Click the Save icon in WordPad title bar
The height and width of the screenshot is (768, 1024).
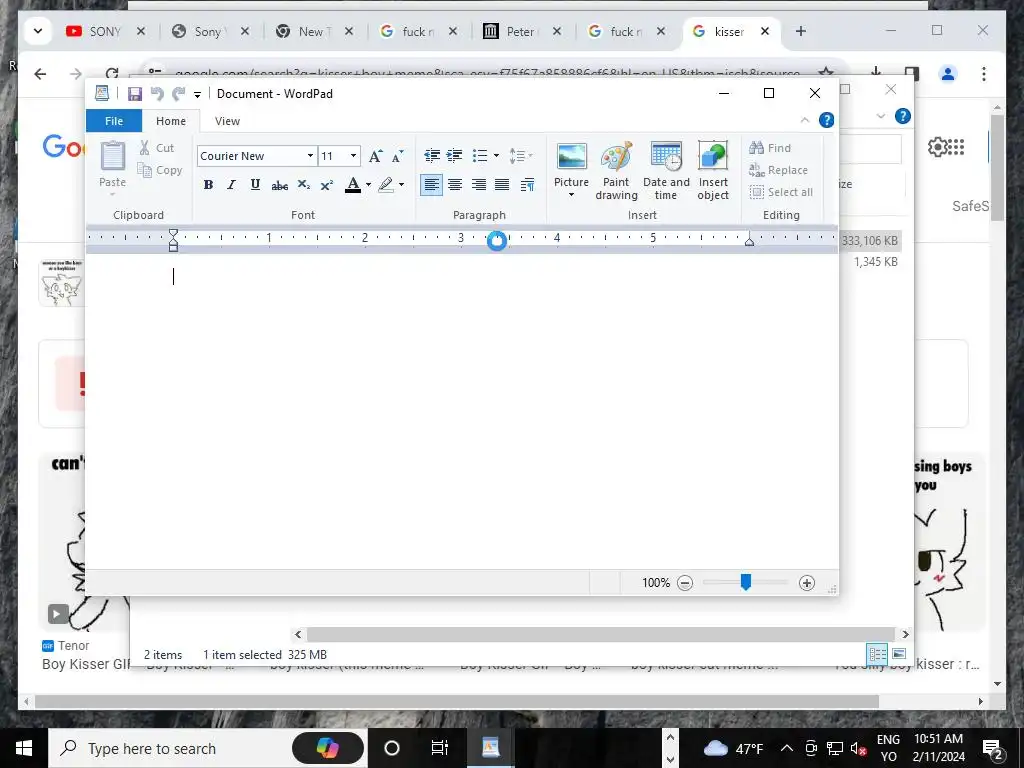(135, 94)
